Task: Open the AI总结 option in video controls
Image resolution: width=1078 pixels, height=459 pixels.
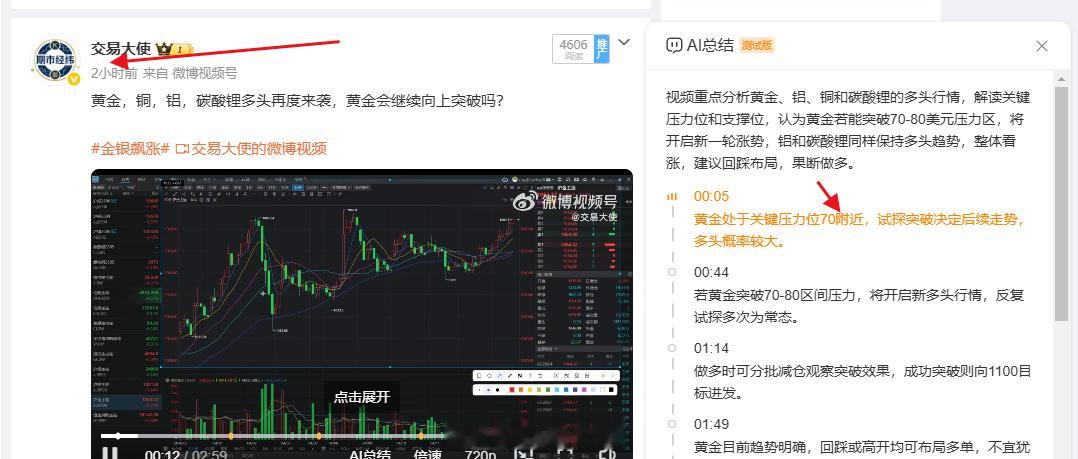Action: tap(370, 455)
